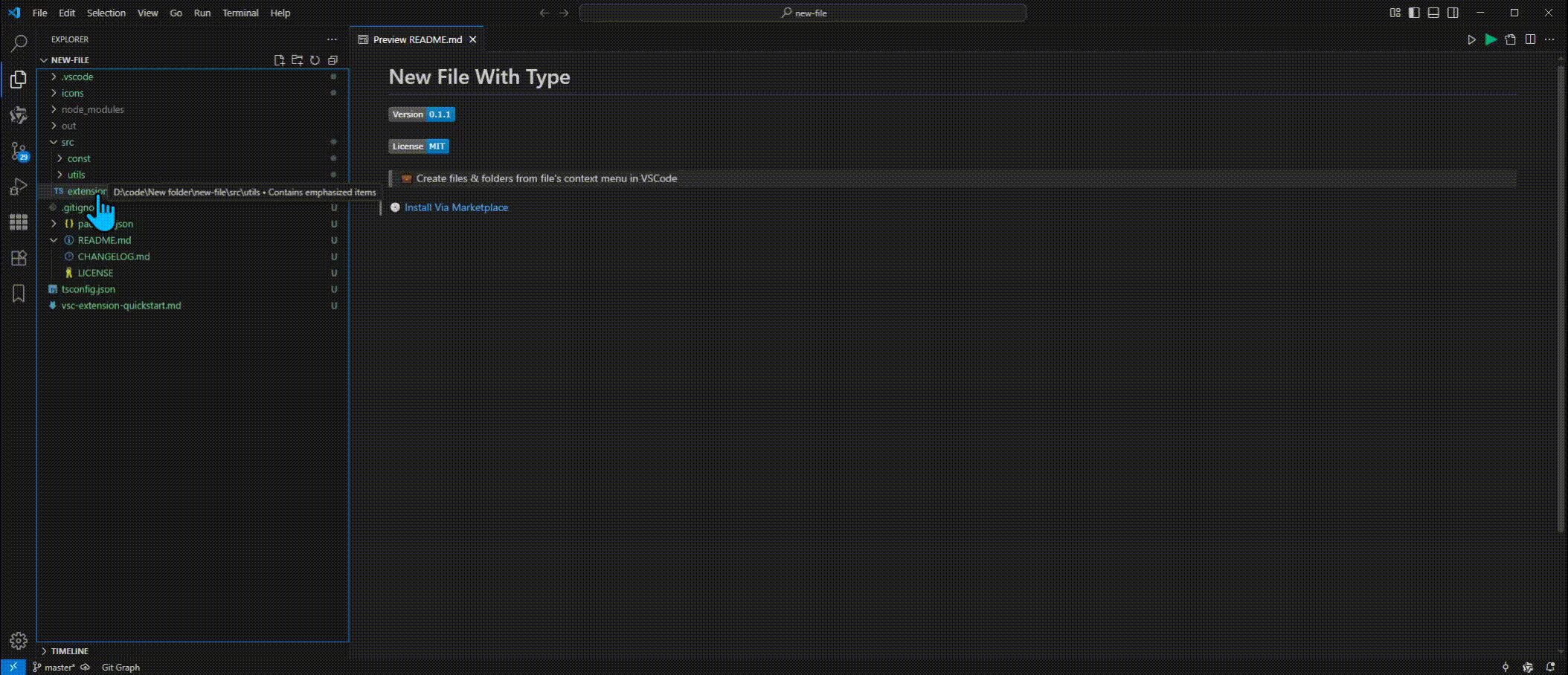Open the Edit menu
The image size is (1568, 675).
pyautogui.click(x=67, y=13)
